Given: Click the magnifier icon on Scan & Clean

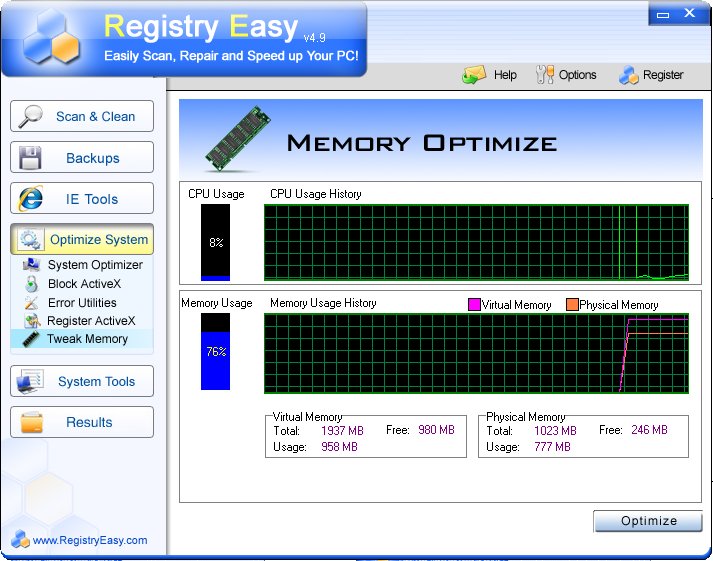Looking at the screenshot, I should coord(30,116).
